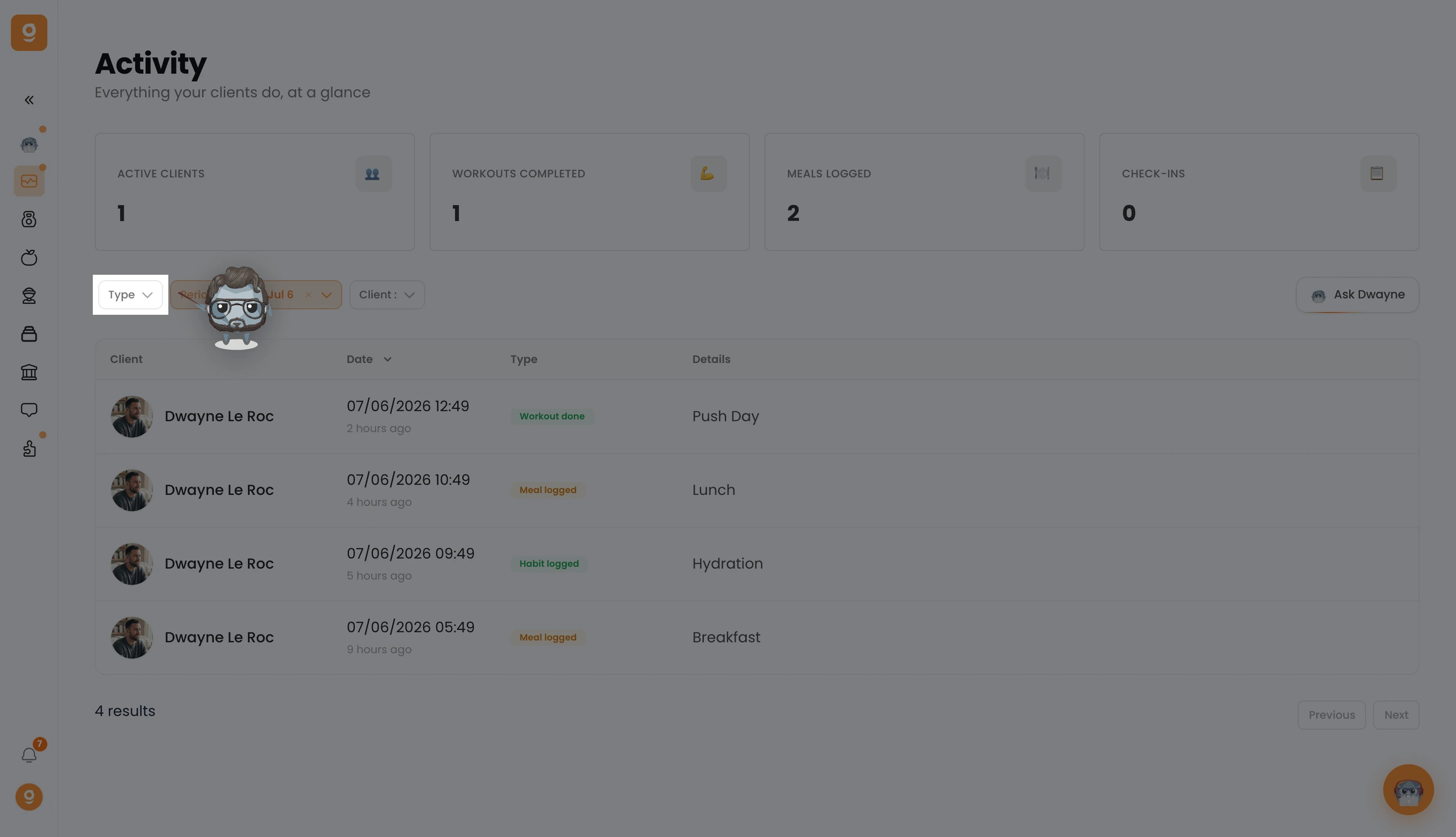The height and width of the screenshot is (837, 1456).
Task: Click the date 07/06/2026 09:49
Action: point(411,554)
